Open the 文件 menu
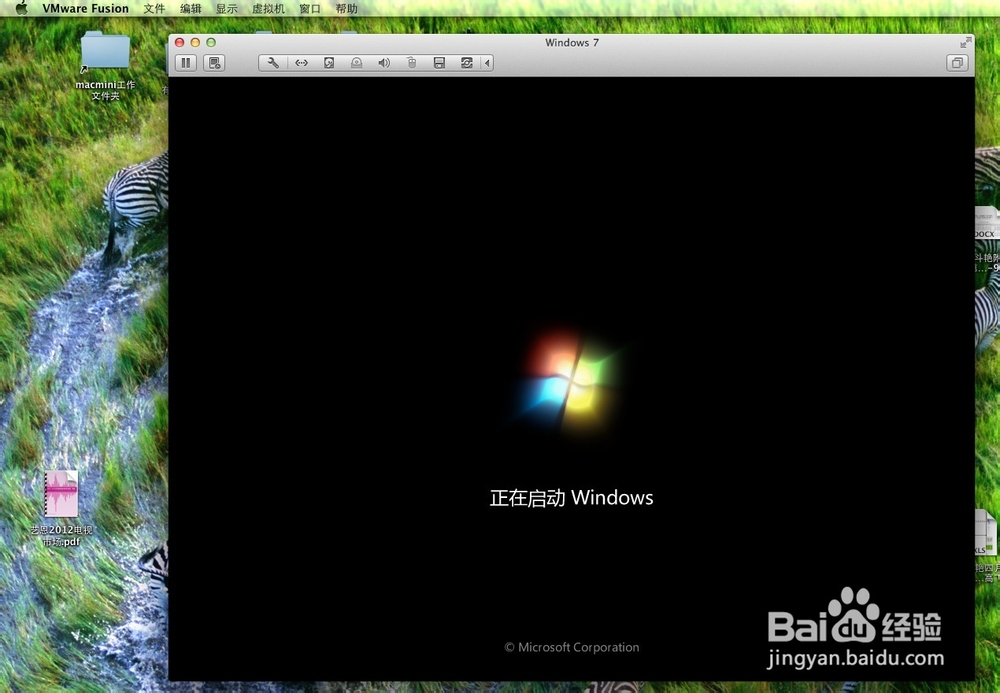The height and width of the screenshot is (693, 1000). point(154,8)
